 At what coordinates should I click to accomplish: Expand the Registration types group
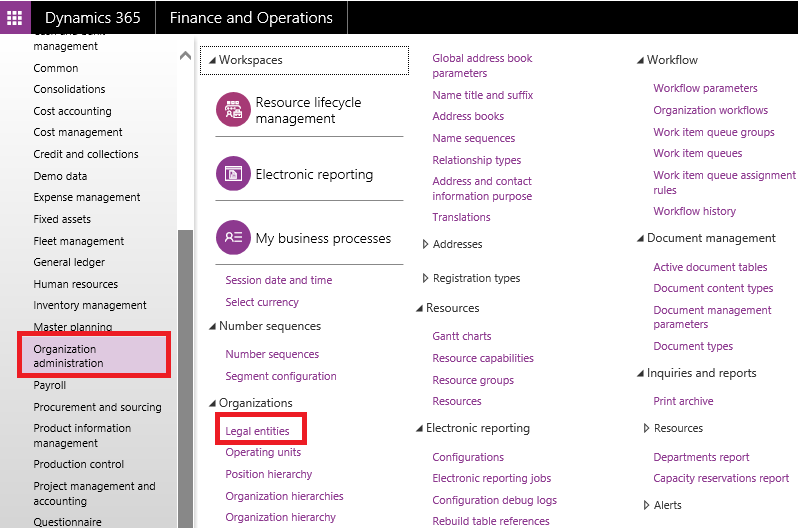pyautogui.click(x=425, y=278)
